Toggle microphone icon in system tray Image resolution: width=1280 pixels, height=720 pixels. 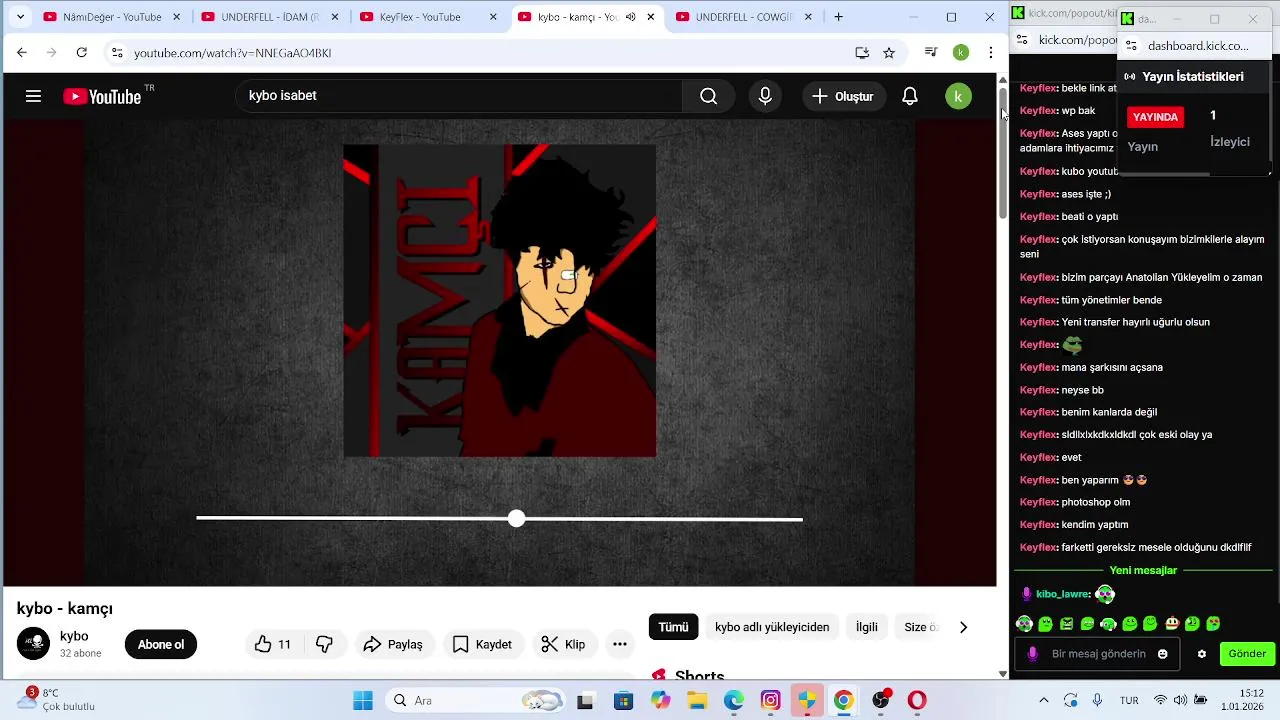(x=1097, y=700)
